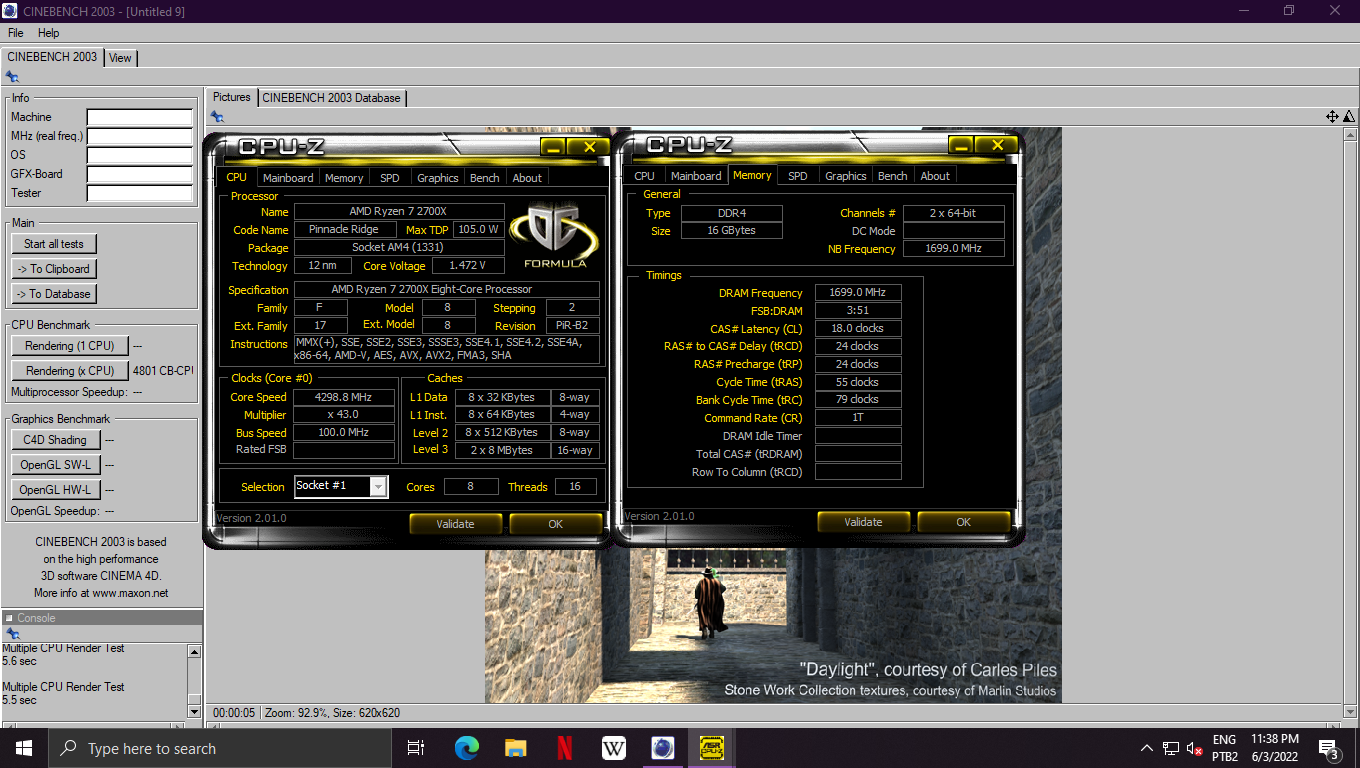Click the Machine input field

coord(139,117)
